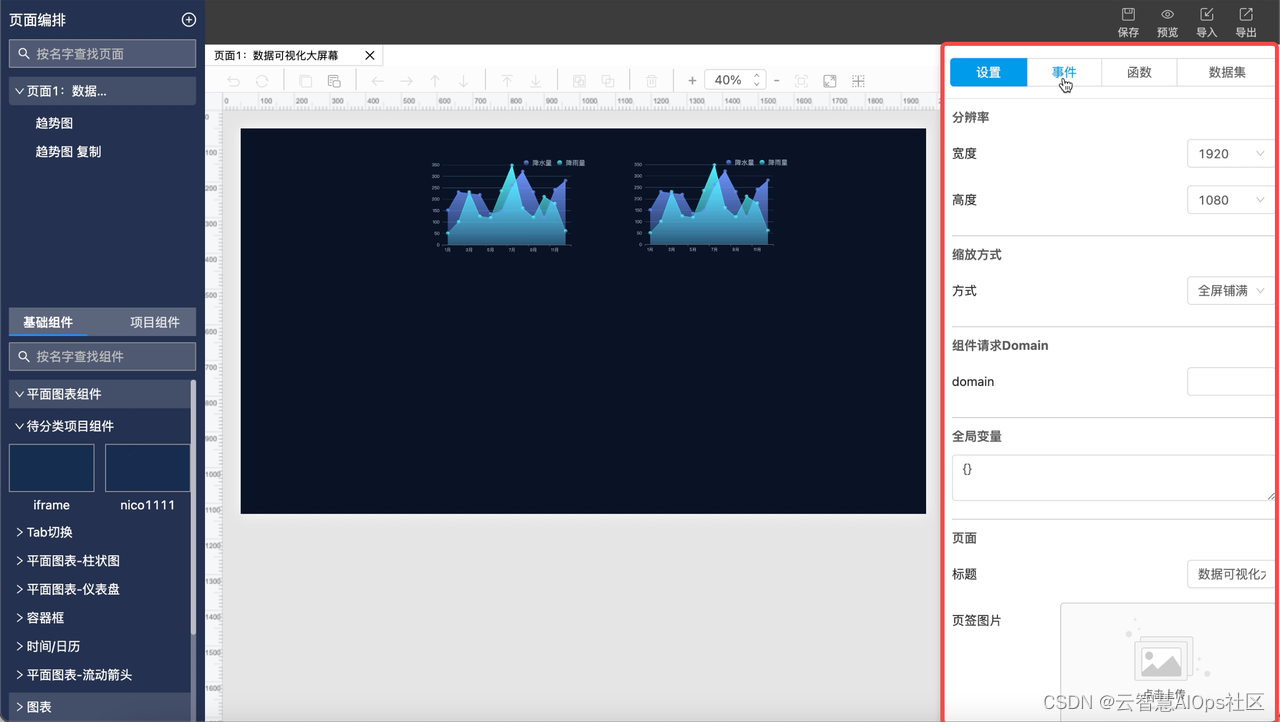Select the iframe component thumbnail
Image resolution: width=1280 pixels, height=722 pixels.
51,468
